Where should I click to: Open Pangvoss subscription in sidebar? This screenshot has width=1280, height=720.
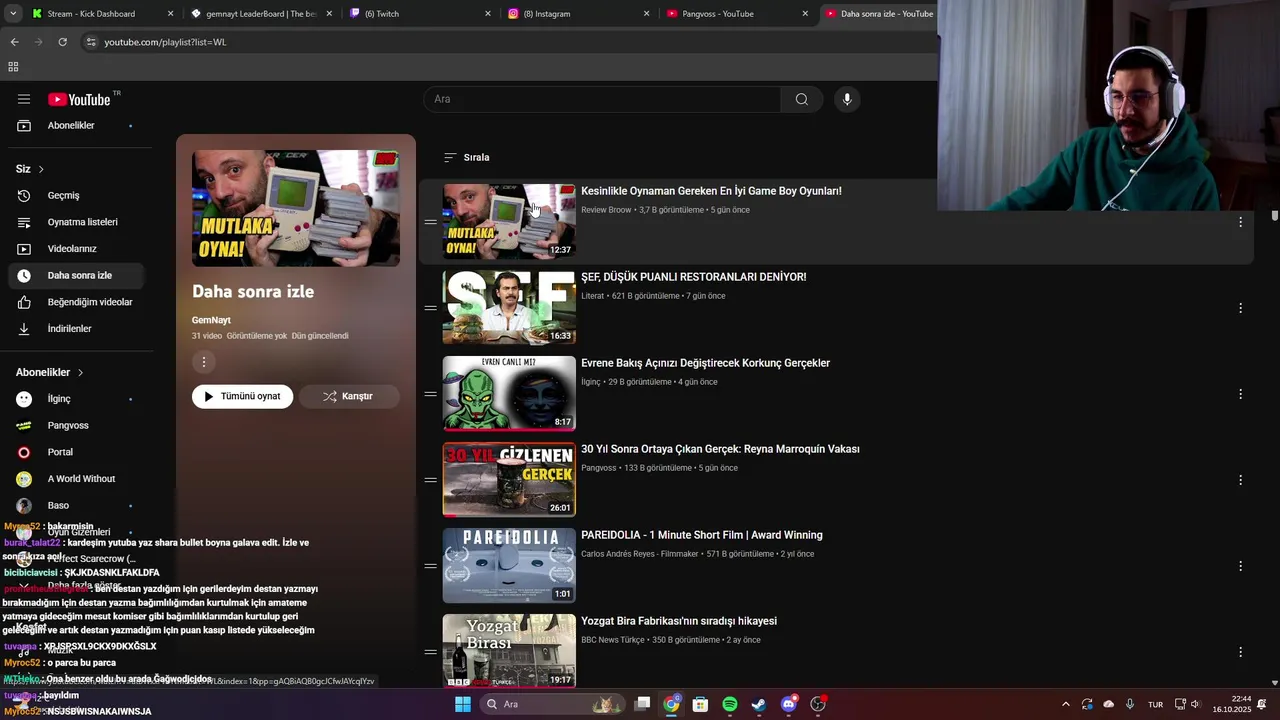pyautogui.click(x=76, y=425)
